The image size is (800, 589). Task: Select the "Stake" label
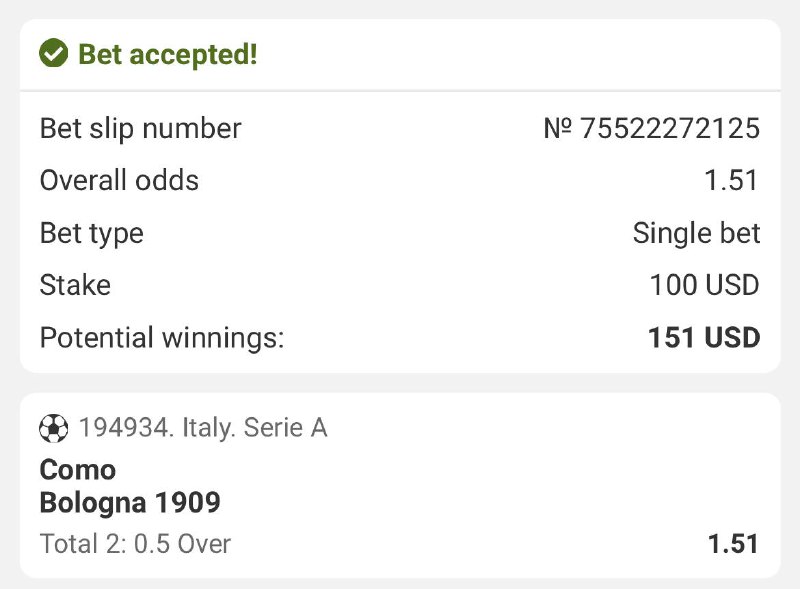(x=75, y=285)
